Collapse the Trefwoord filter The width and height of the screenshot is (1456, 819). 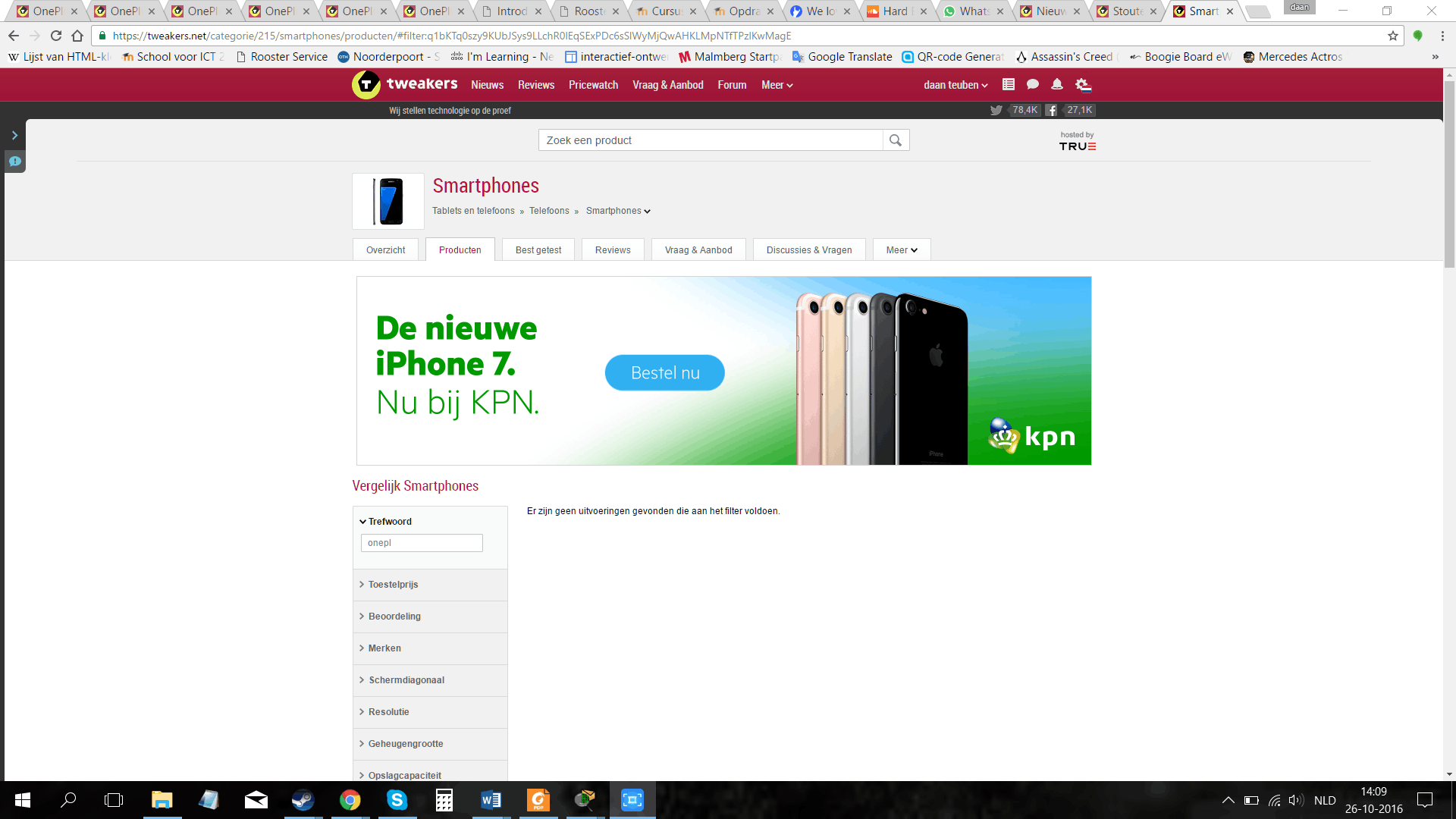386,522
